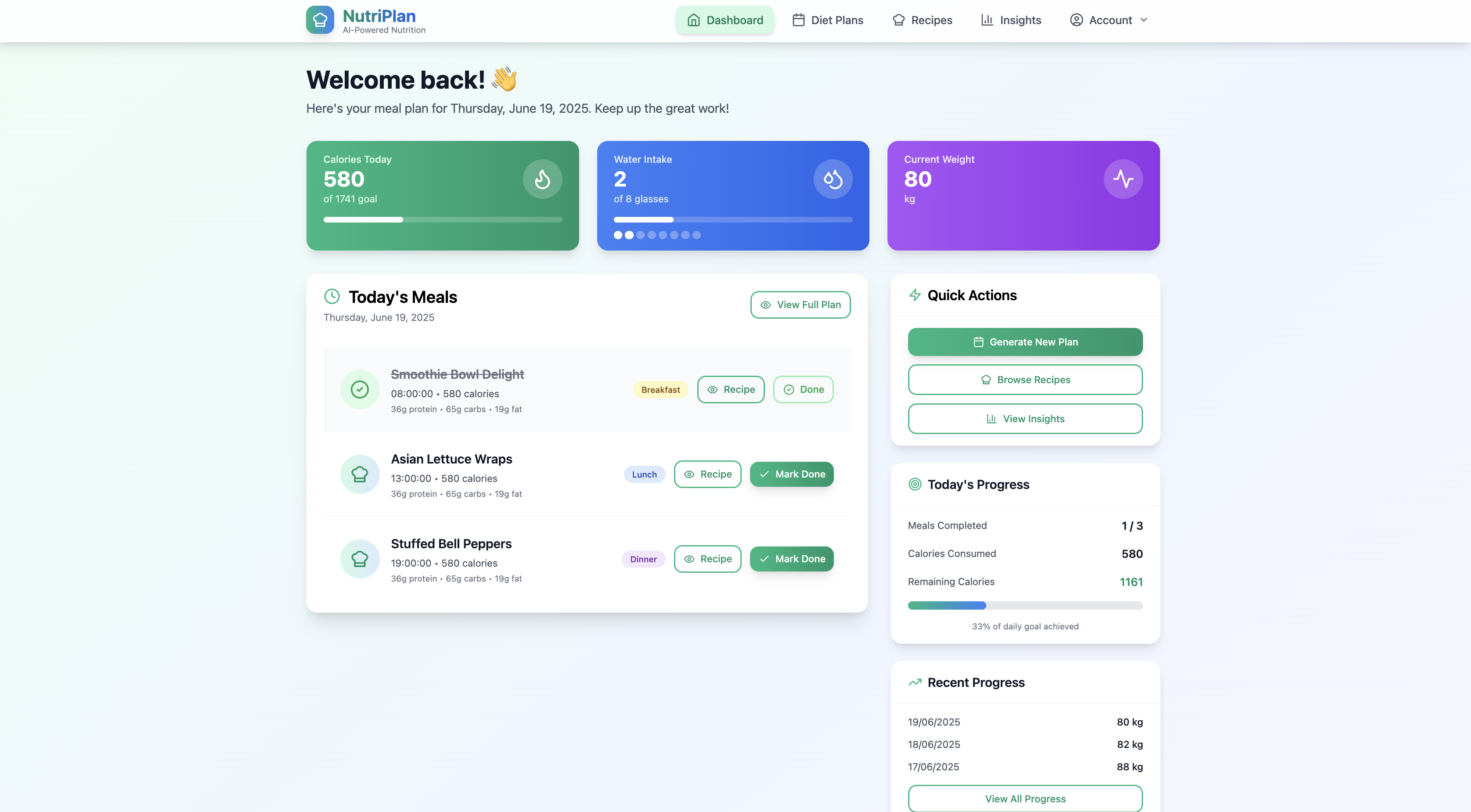This screenshot has height=812, width=1471.
Task: Toggle the Done status on Smoothie Bowl Delight
Action: 803,389
